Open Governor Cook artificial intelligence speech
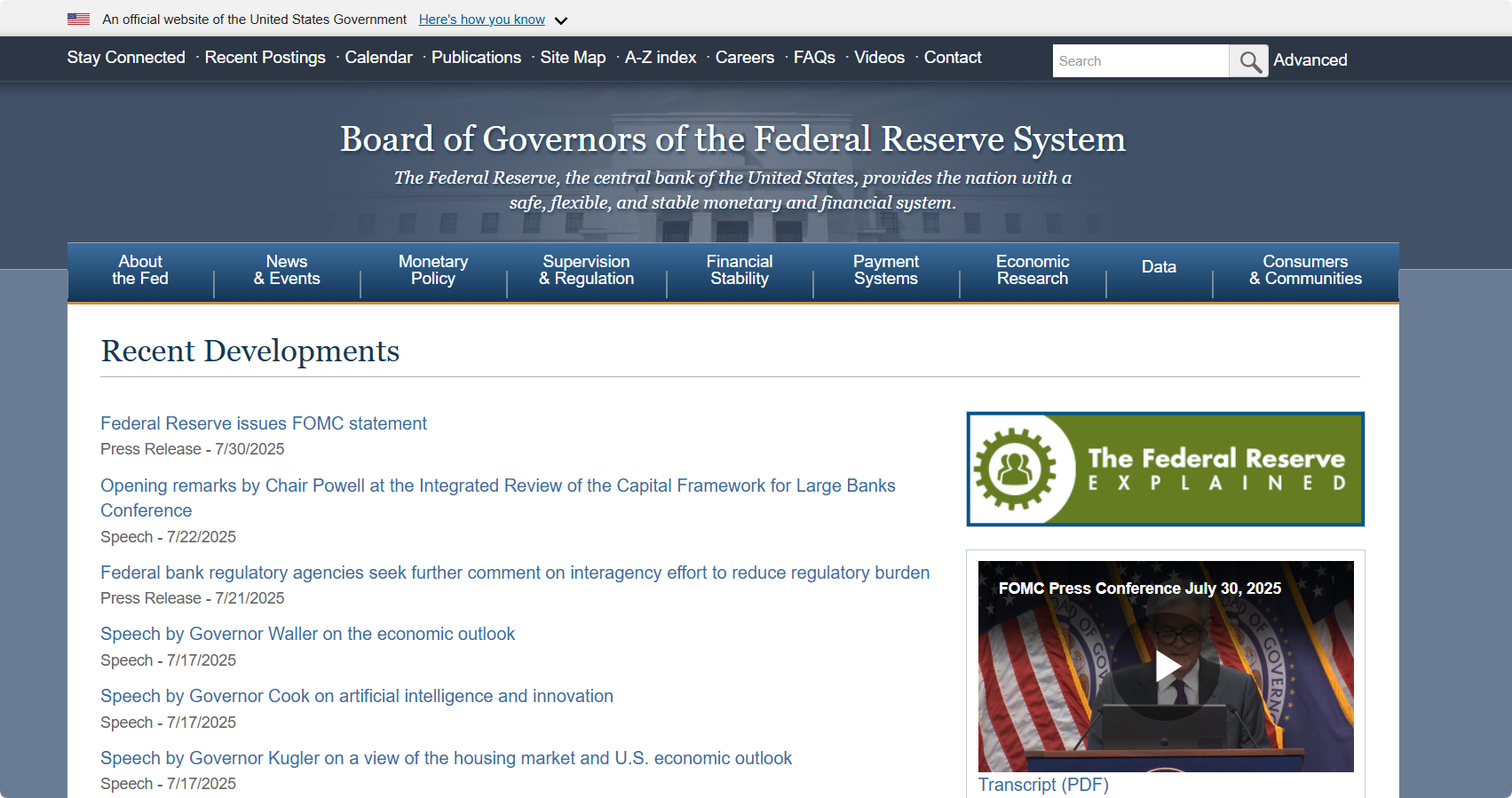Viewport: 1512px width, 798px height. tap(357, 696)
